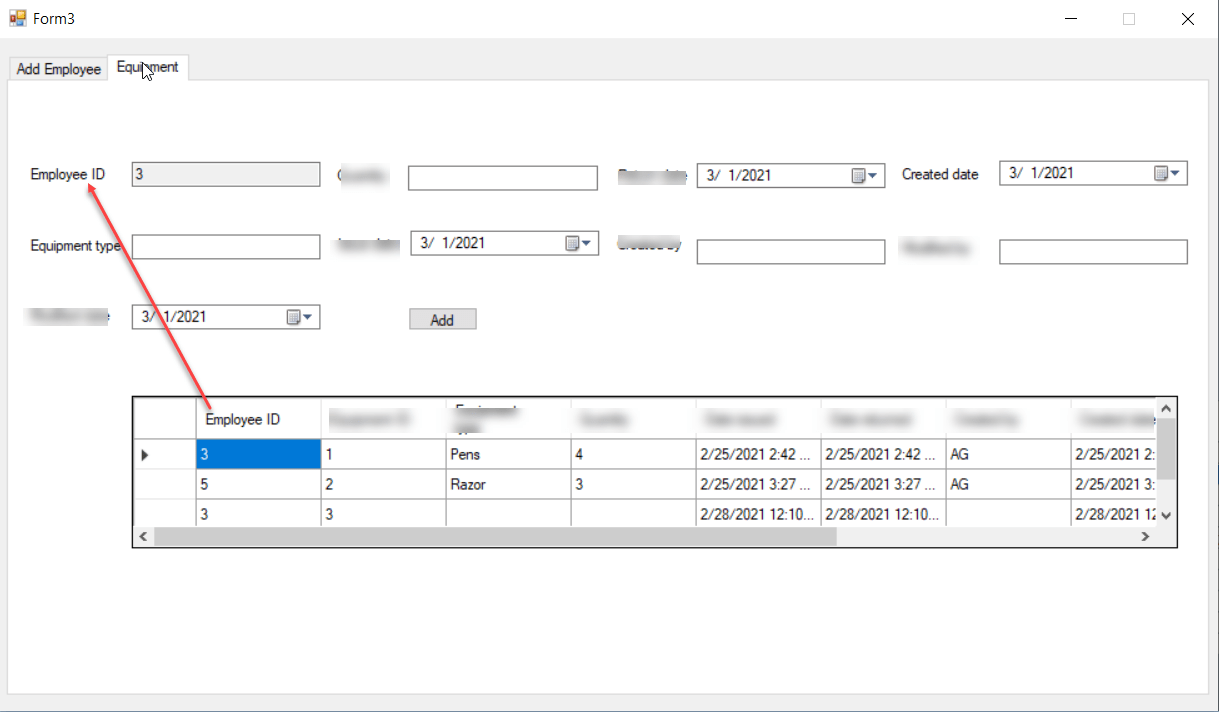This screenshot has height=712, width=1219.
Task: Click the right arrow on the horizontal scrollbar
Action: [1145, 536]
